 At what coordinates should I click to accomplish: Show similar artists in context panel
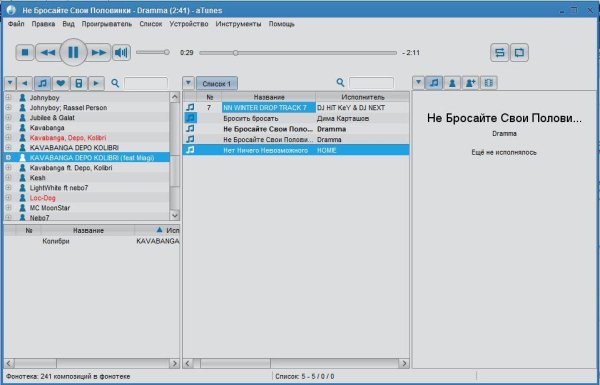pyautogui.click(x=470, y=83)
